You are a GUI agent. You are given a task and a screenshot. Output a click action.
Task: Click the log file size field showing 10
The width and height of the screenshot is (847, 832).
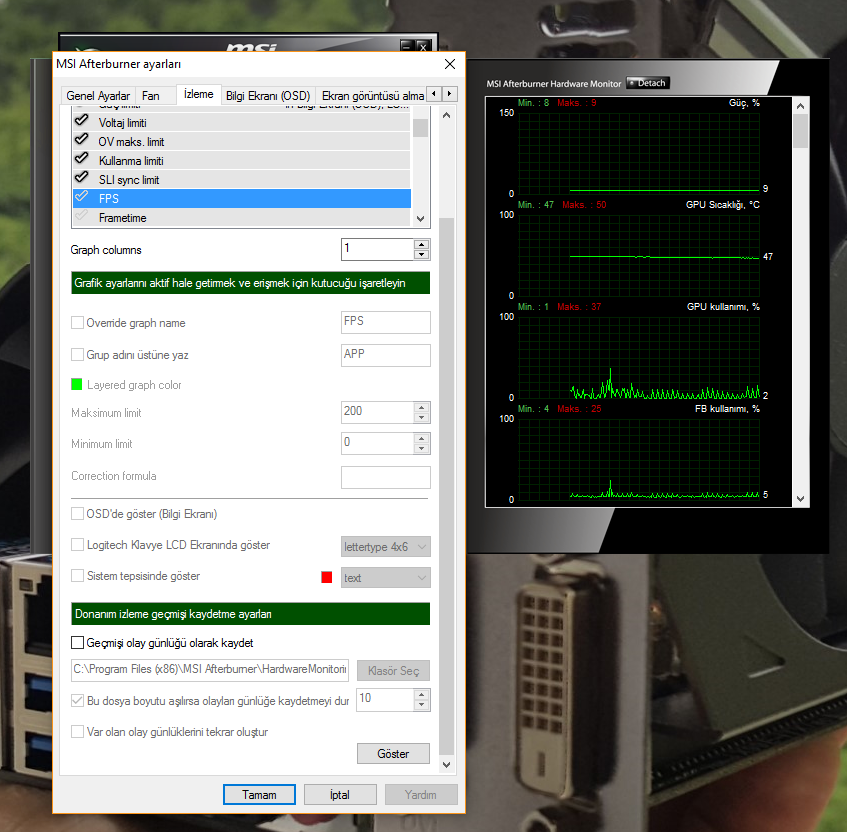coord(385,700)
